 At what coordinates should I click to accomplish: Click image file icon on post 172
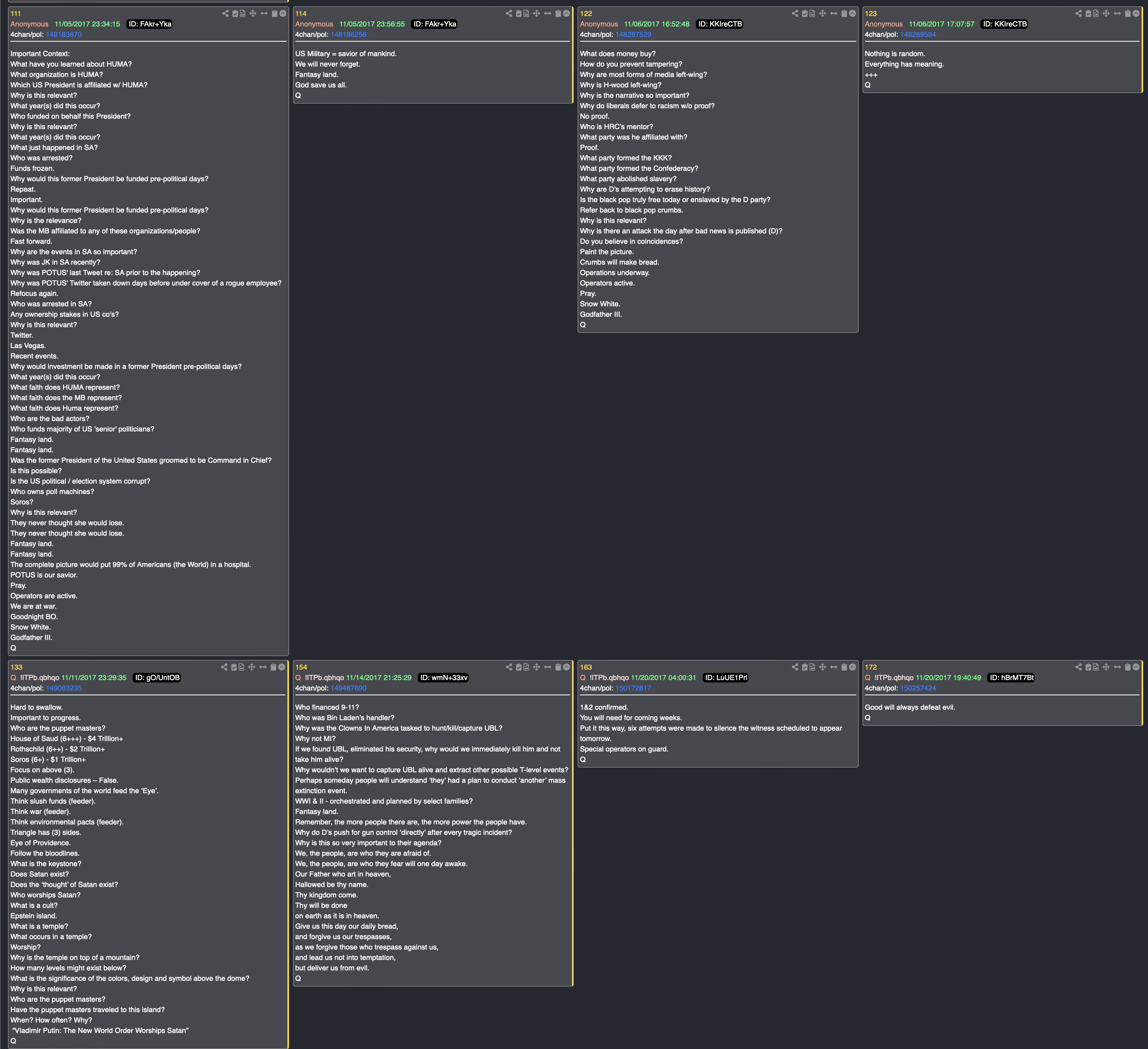coord(1096,667)
